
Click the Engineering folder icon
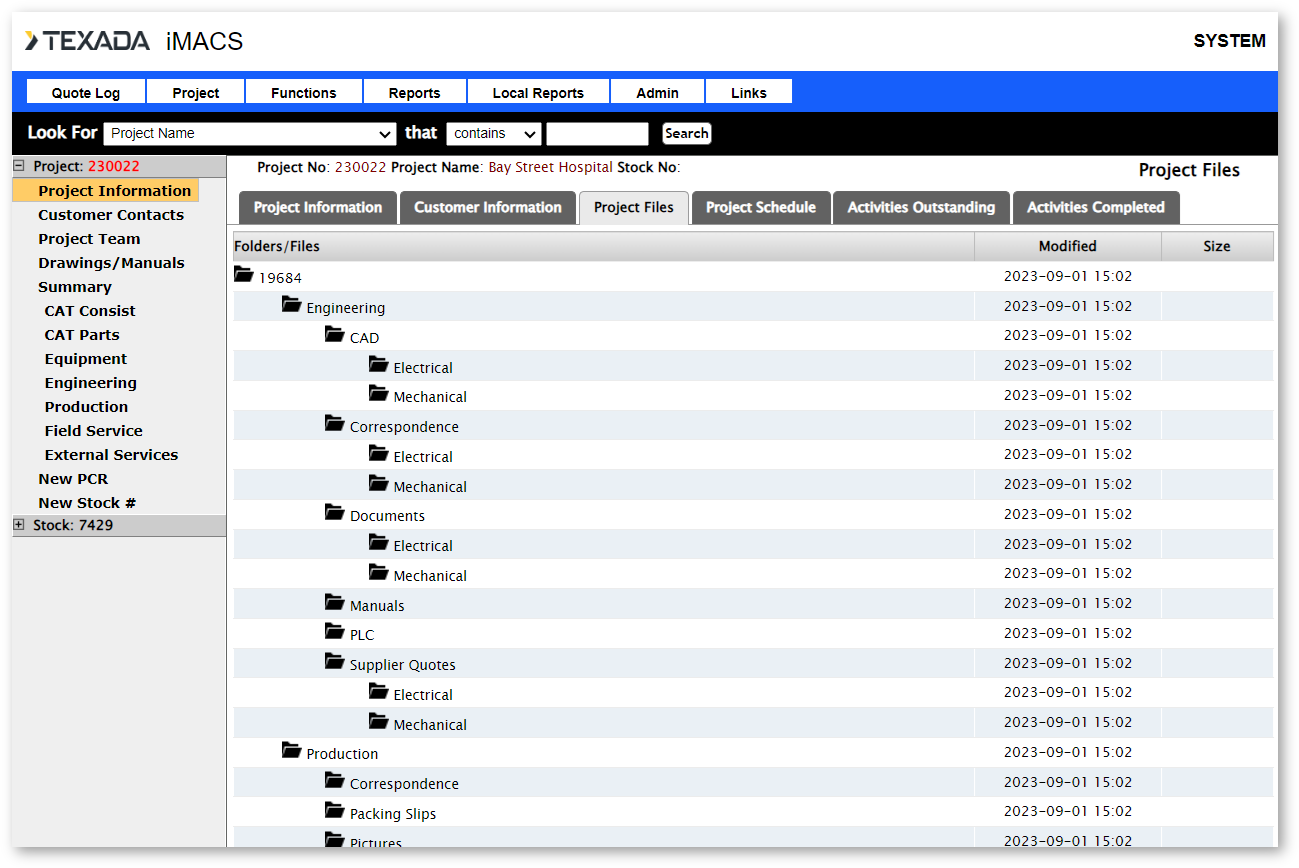click(x=291, y=305)
